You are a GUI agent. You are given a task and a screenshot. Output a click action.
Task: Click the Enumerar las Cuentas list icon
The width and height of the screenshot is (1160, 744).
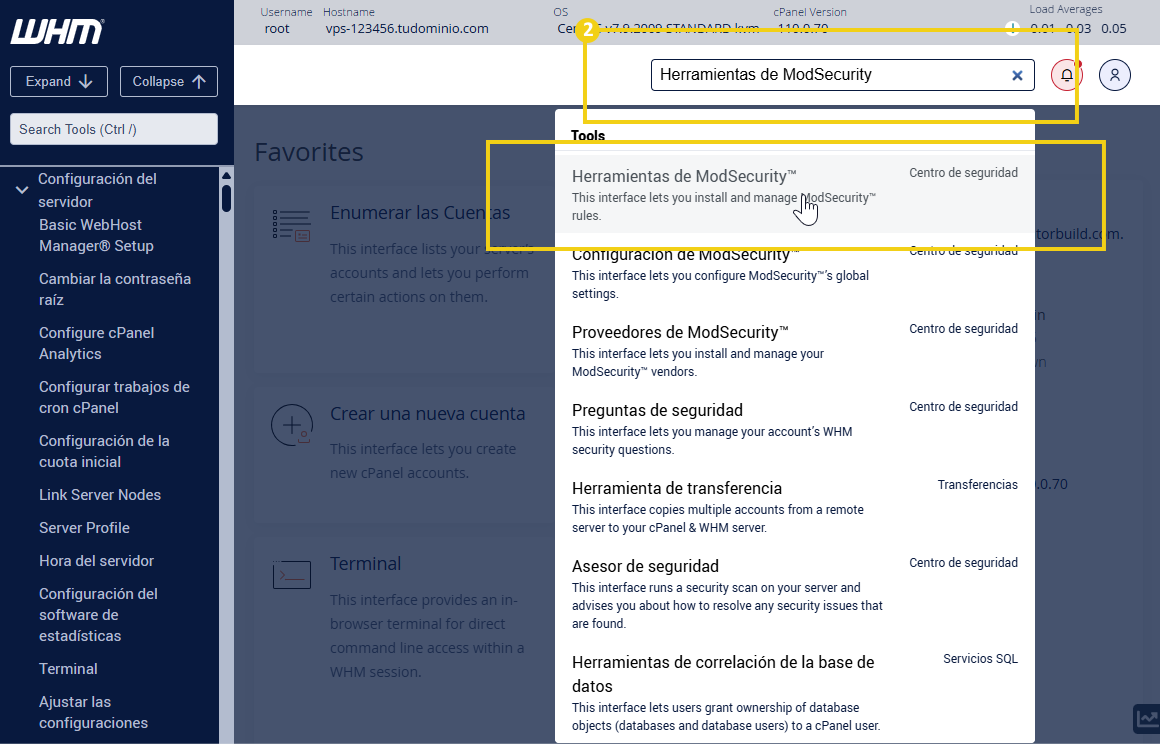click(x=291, y=225)
